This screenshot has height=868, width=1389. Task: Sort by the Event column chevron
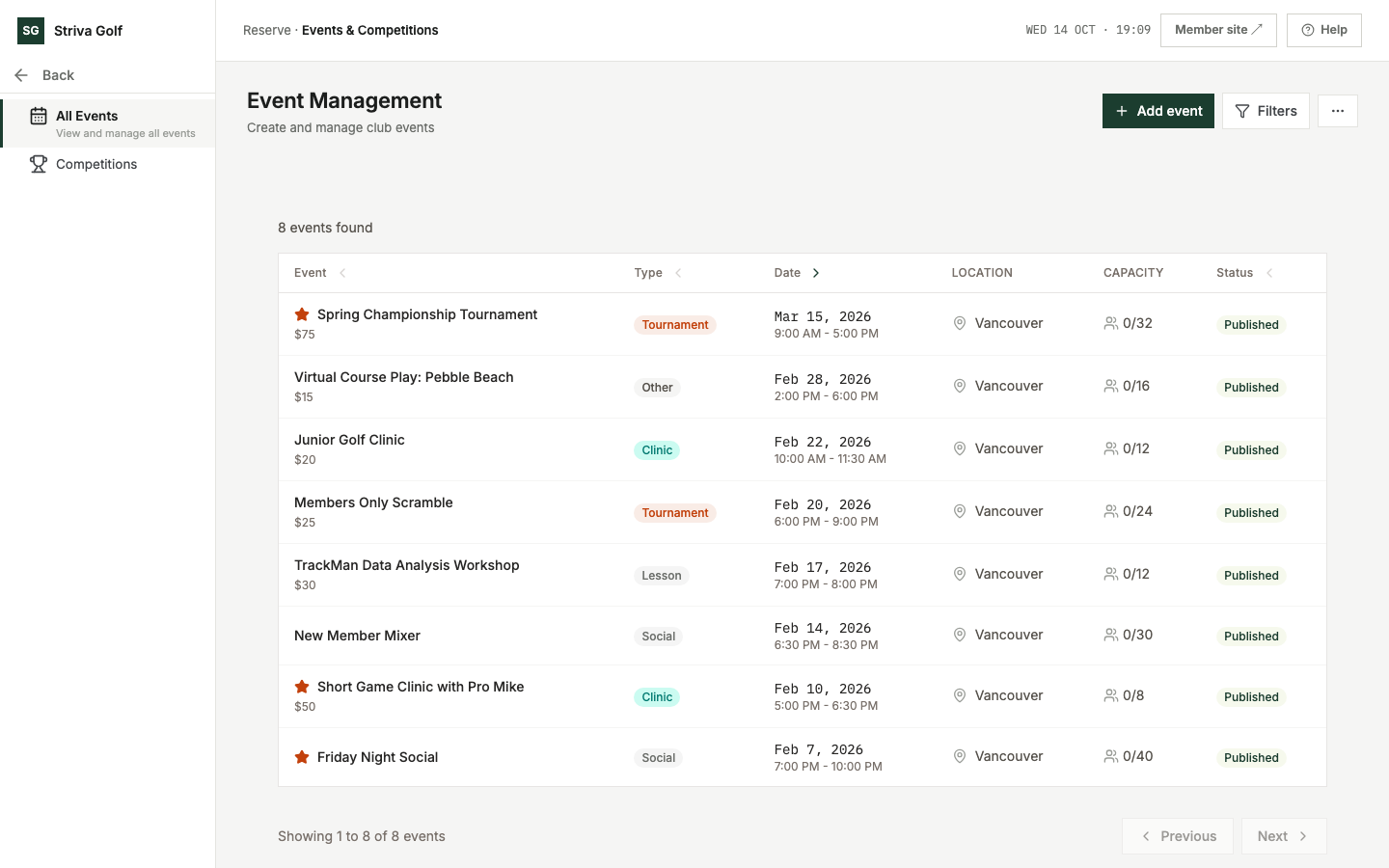[x=342, y=273]
